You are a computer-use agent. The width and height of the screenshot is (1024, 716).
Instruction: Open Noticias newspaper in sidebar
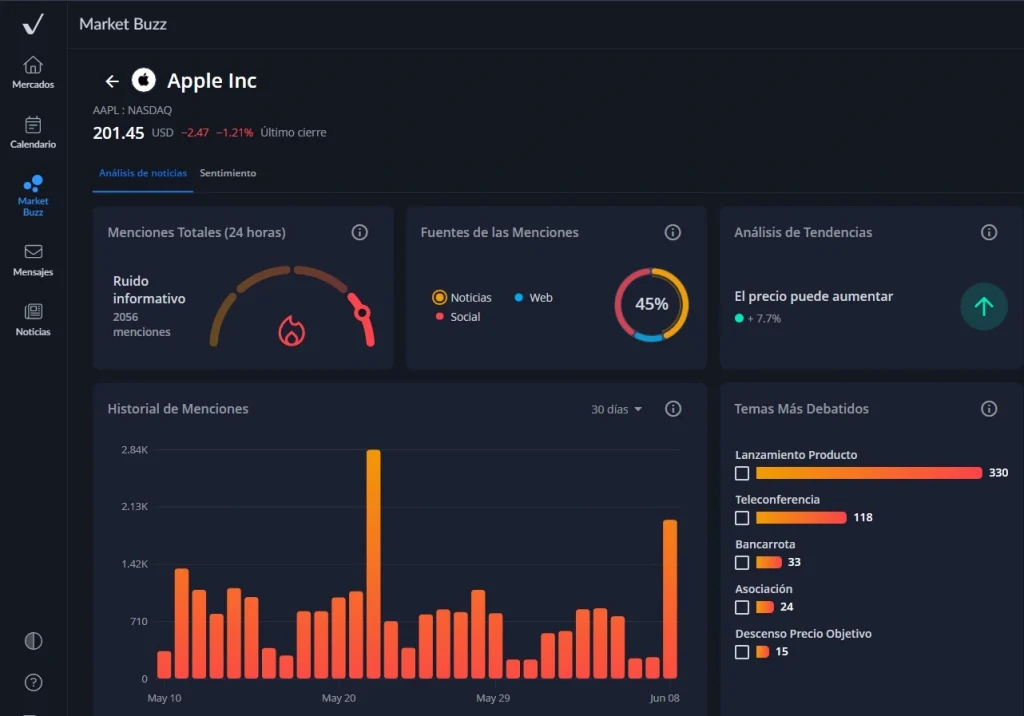point(33,319)
